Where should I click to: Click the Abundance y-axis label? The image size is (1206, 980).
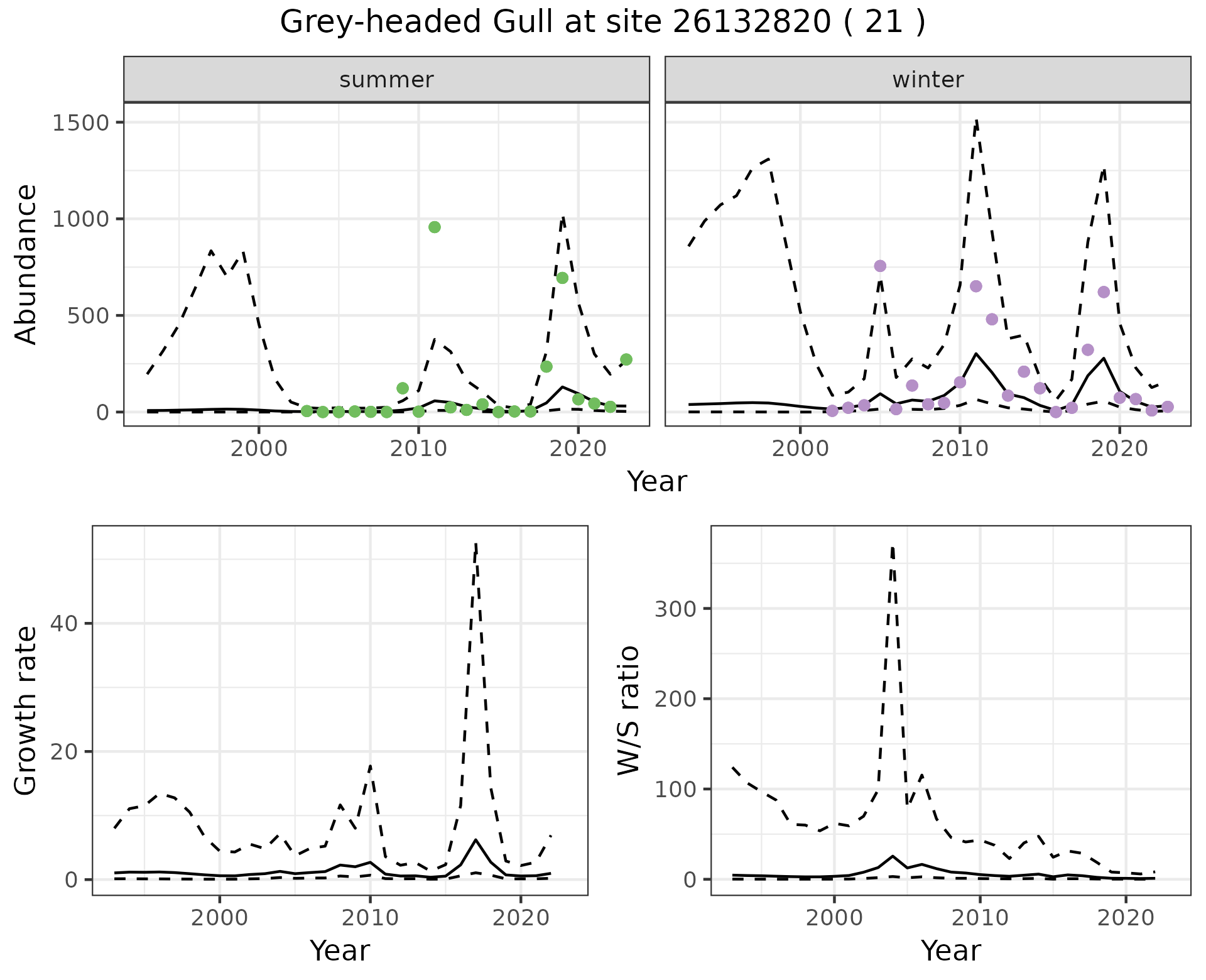(x=26, y=264)
